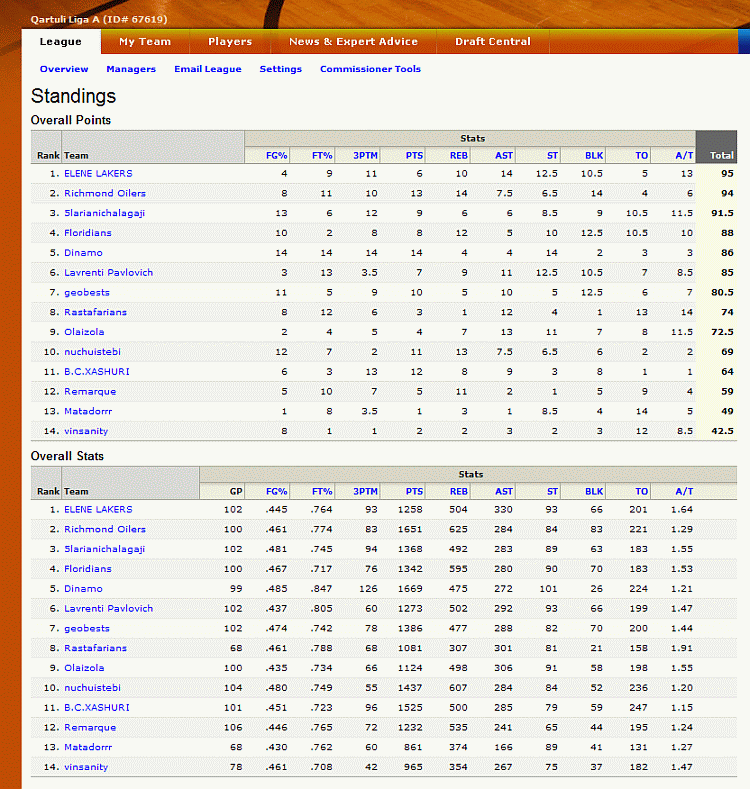Open Lavrenti Pavlovich in Overall Stats table
The width and height of the screenshot is (750, 789).
tap(108, 609)
